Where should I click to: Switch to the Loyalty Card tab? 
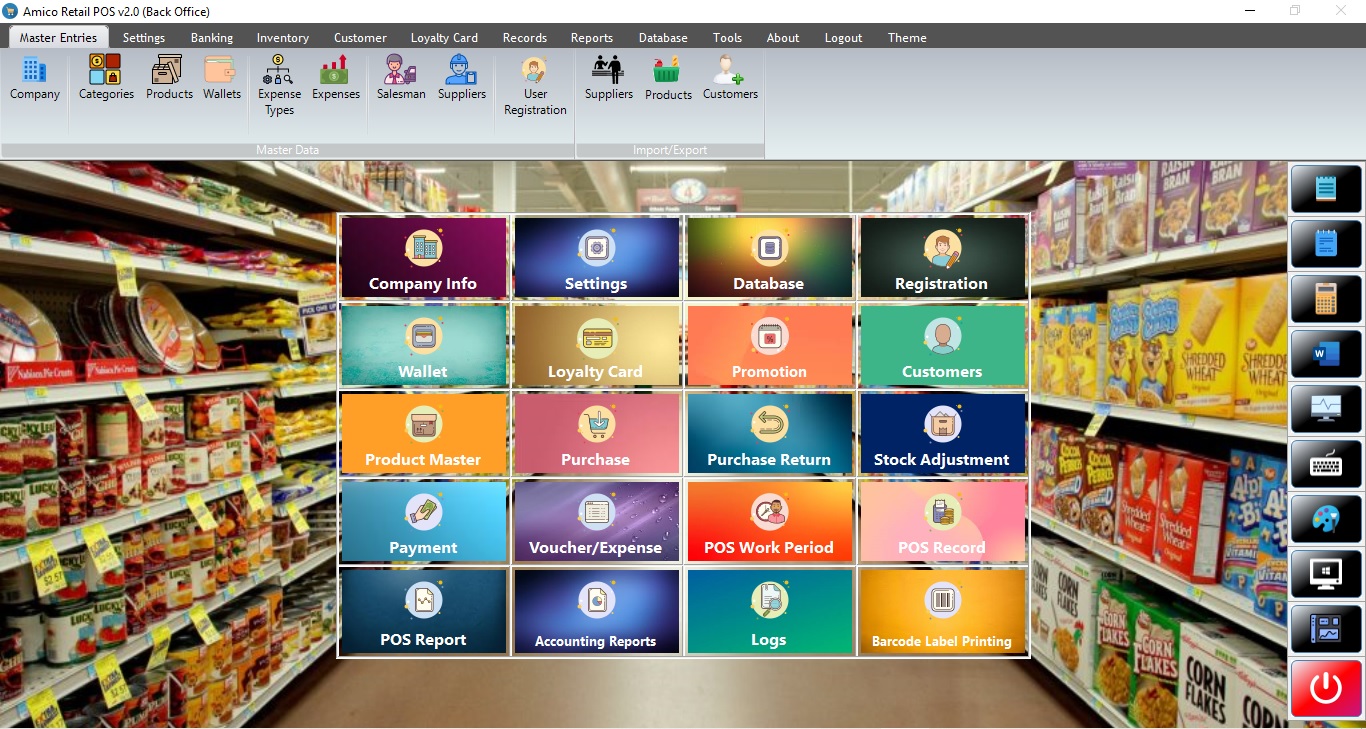[x=444, y=38]
